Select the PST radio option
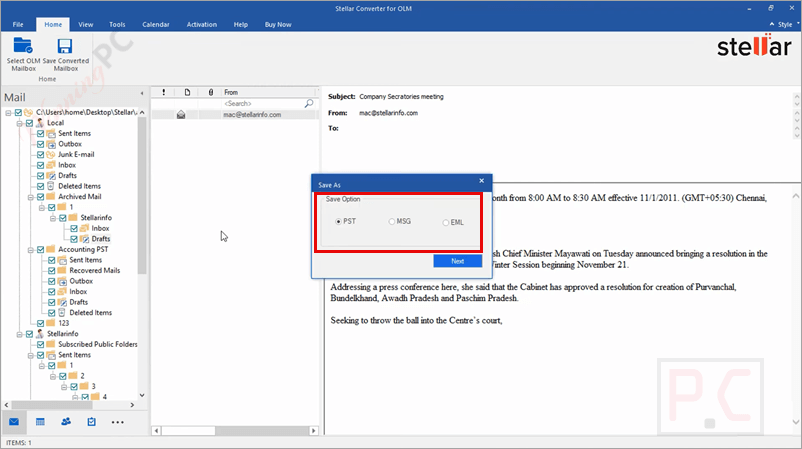802x449 pixels. [x=338, y=222]
